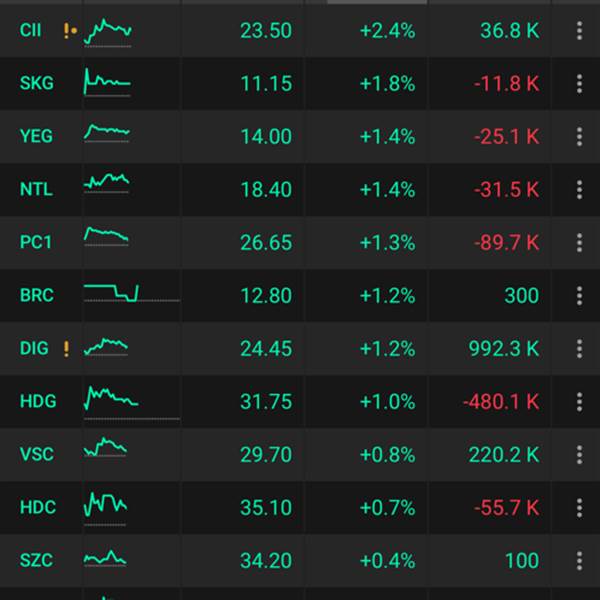Image resolution: width=600 pixels, height=600 pixels.
Task: Click the PC1 price 26.65
Action: point(266,243)
